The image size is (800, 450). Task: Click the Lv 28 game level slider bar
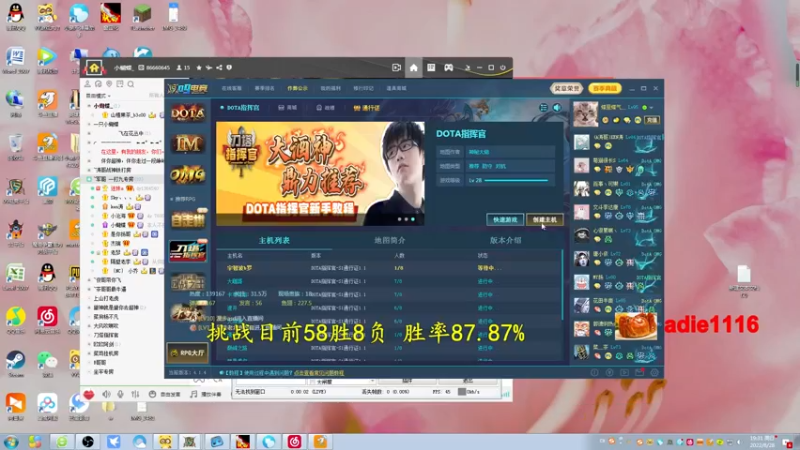[x=516, y=180]
